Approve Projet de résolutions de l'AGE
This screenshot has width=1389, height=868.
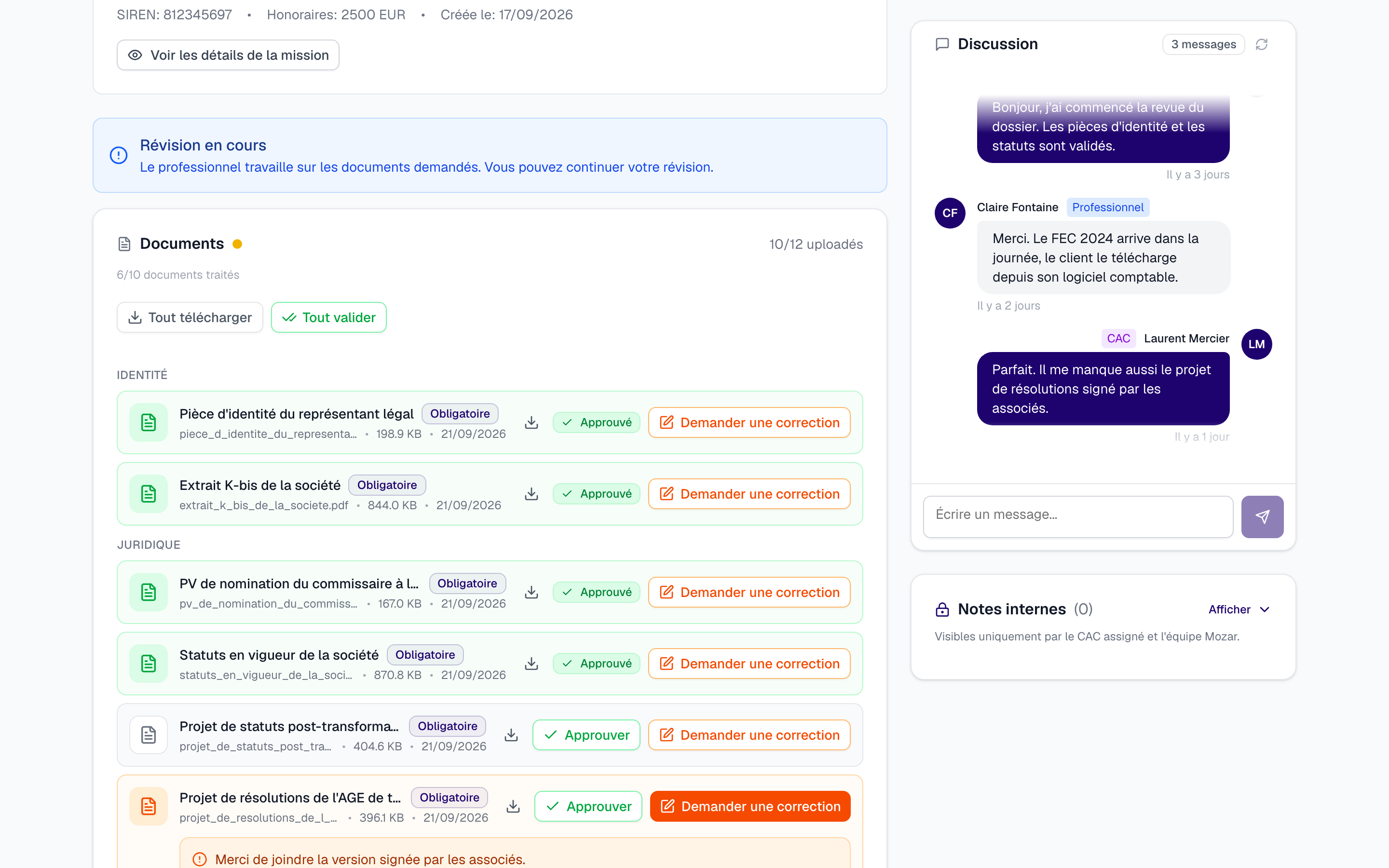[x=588, y=806]
